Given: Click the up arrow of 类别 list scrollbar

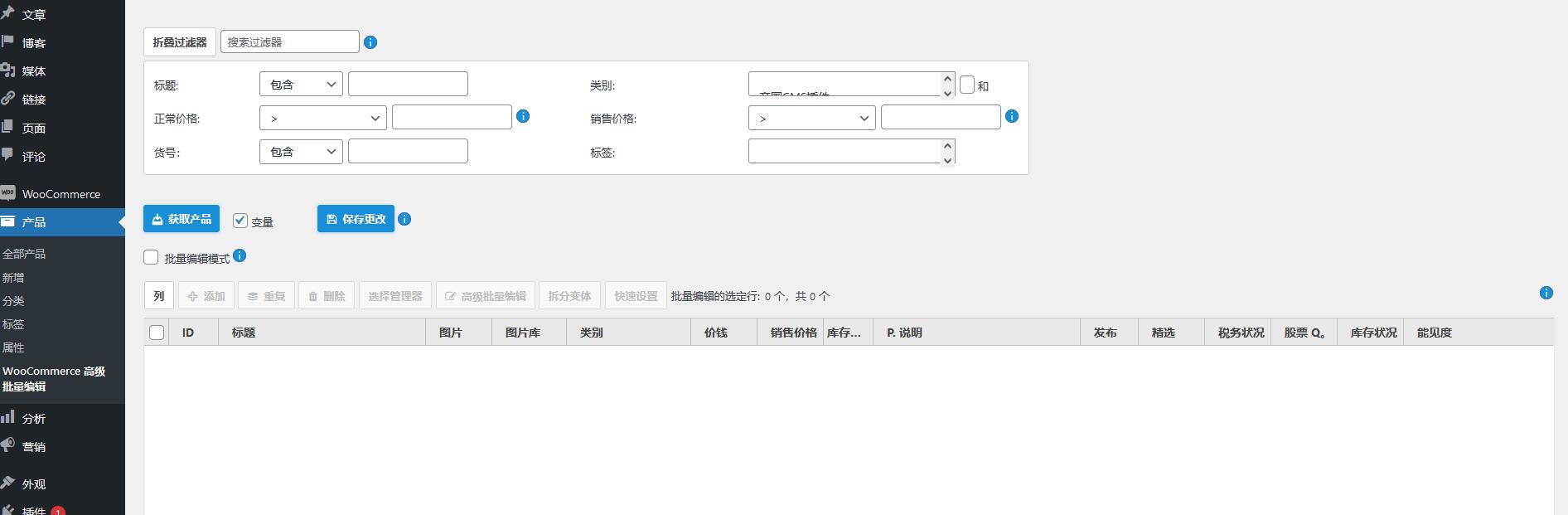Looking at the screenshot, I should tap(948, 79).
